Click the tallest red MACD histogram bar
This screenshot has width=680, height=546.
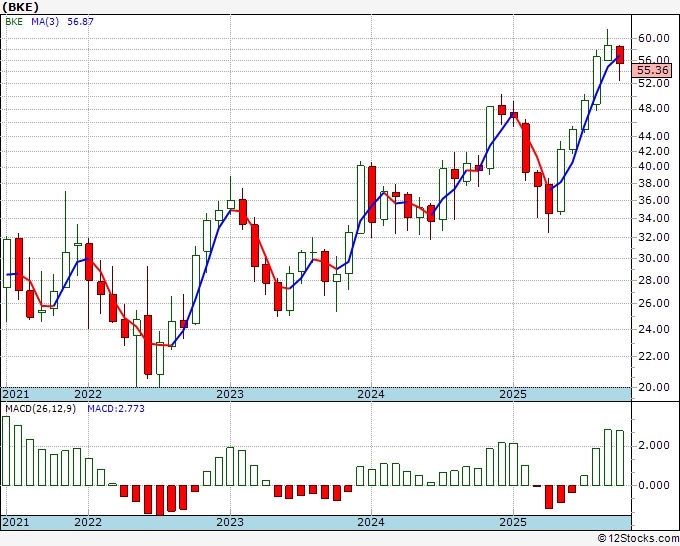[x=160, y=500]
